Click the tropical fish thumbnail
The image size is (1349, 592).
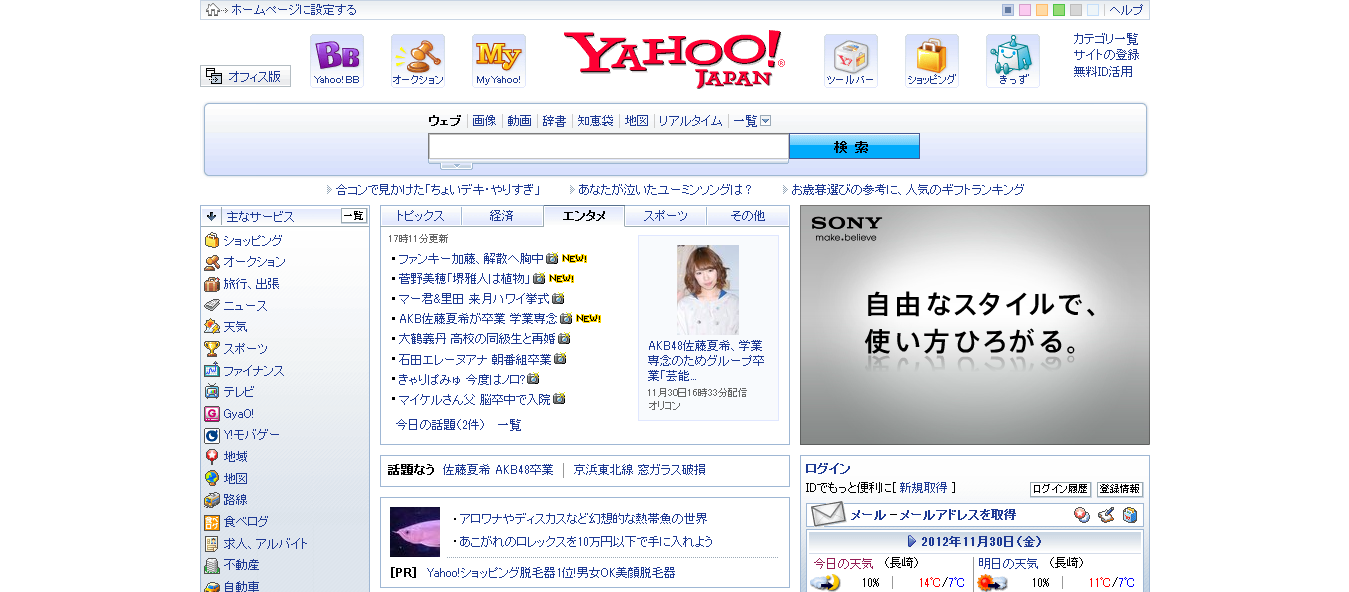[415, 532]
